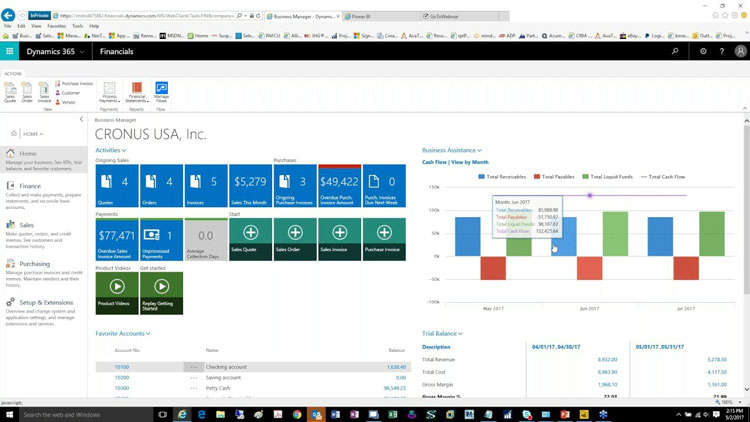Click the Sales Quote ribbon icon
This screenshot has height=422, width=750.
pyautogui.click(x=10, y=93)
